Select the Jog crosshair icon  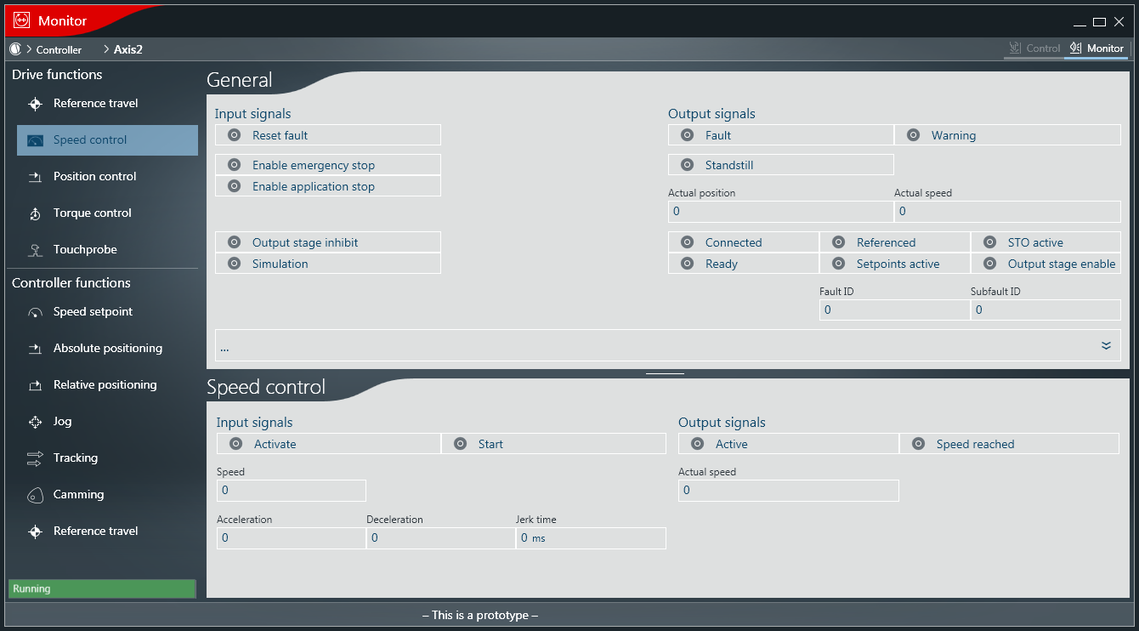pyautogui.click(x=35, y=422)
